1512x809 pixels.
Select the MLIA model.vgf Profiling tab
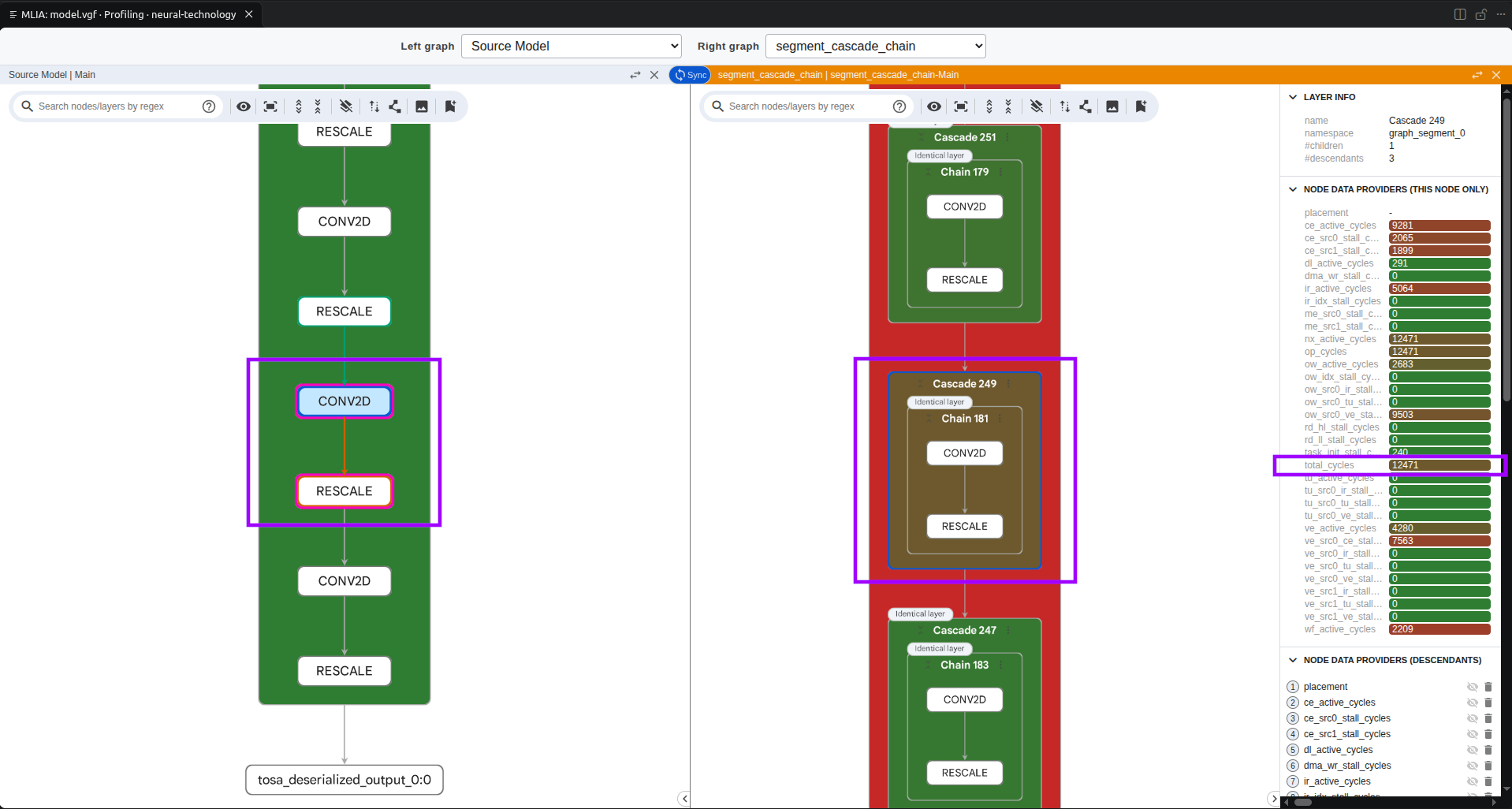click(x=128, y=14)
